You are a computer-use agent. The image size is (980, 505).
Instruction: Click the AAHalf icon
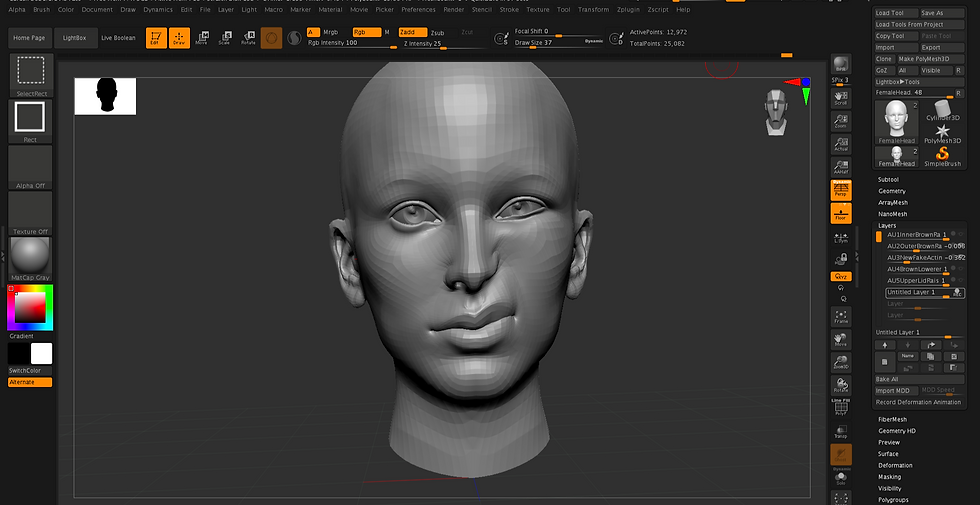[x=841, y=167]
